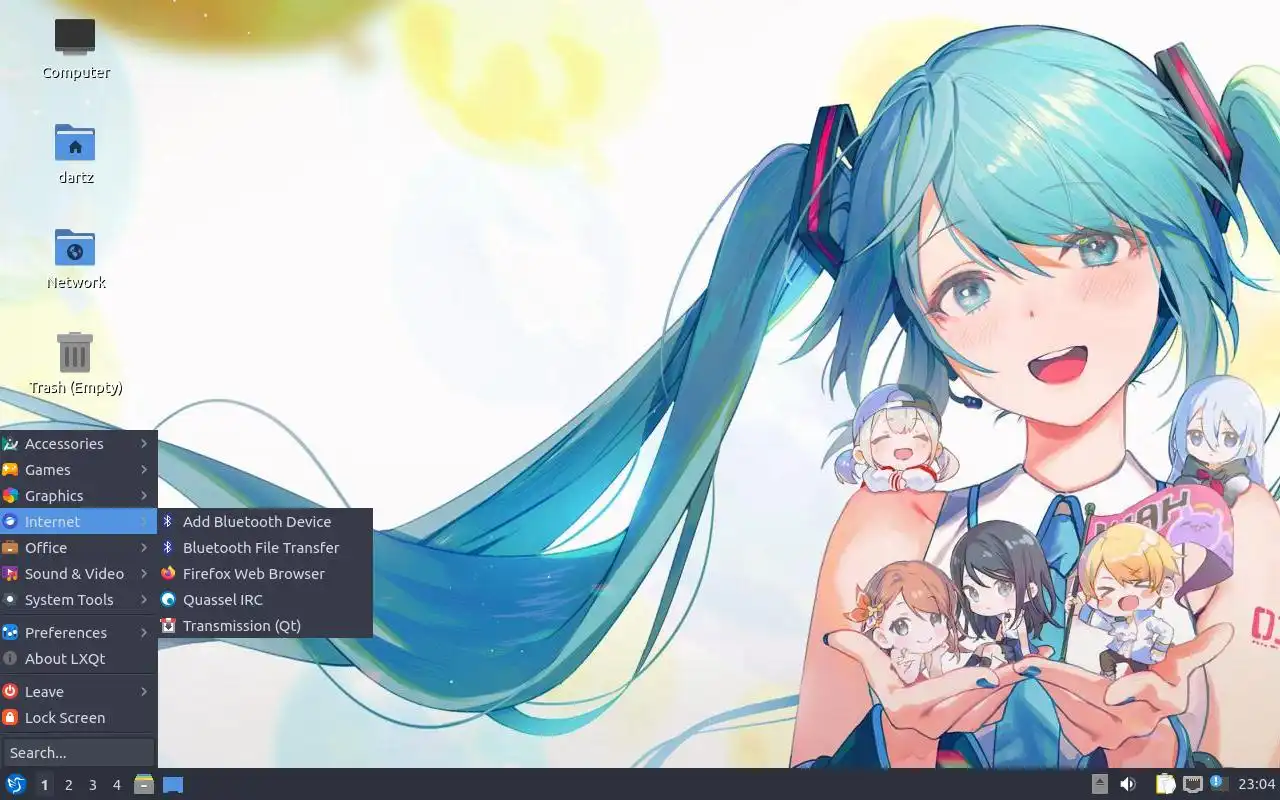Launch Firefox Web Browser via its icon
The width and height of the screenshot is (1280, 800).
168,574
